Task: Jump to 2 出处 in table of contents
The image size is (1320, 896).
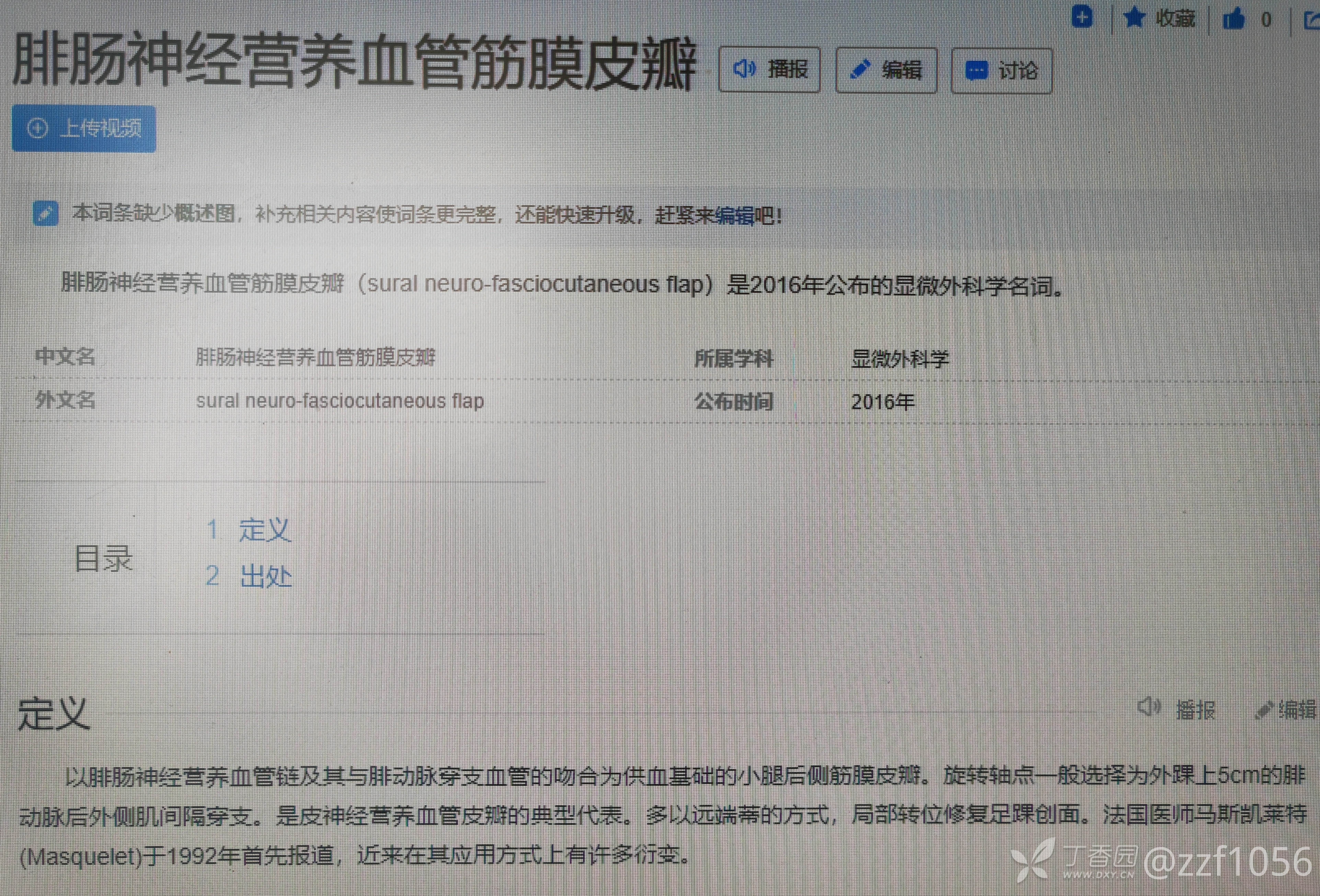Action: coord(265,576)
